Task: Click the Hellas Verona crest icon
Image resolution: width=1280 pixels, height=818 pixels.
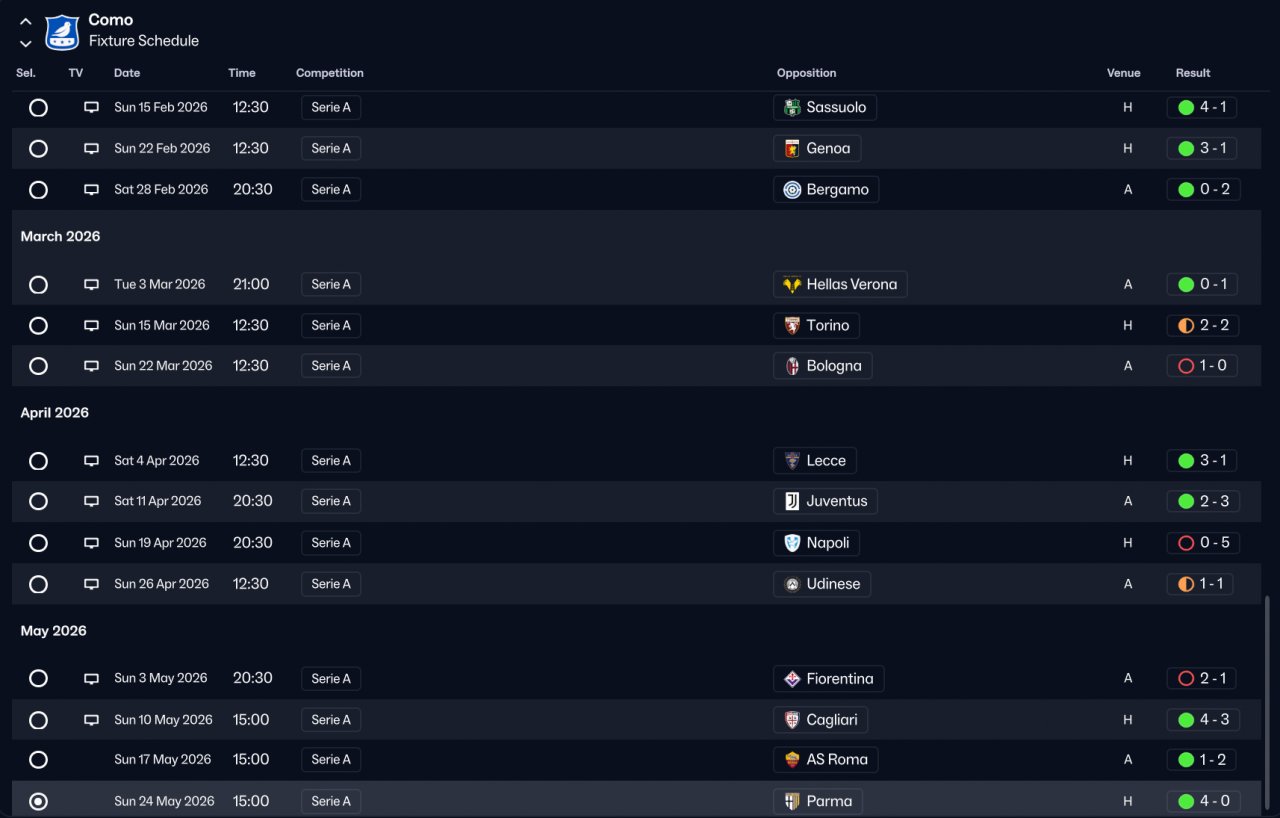Action: pos(792,285)
